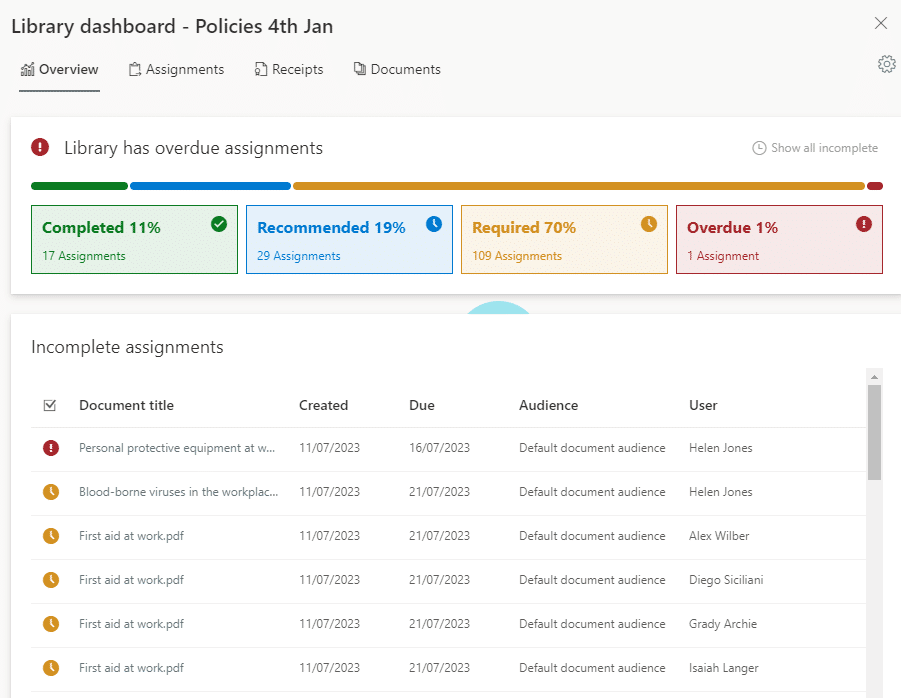Viewport: 901px width, 698px height.
Task: Click the clock icon beside "Blood-borne viruses" row
Action: 50,491
